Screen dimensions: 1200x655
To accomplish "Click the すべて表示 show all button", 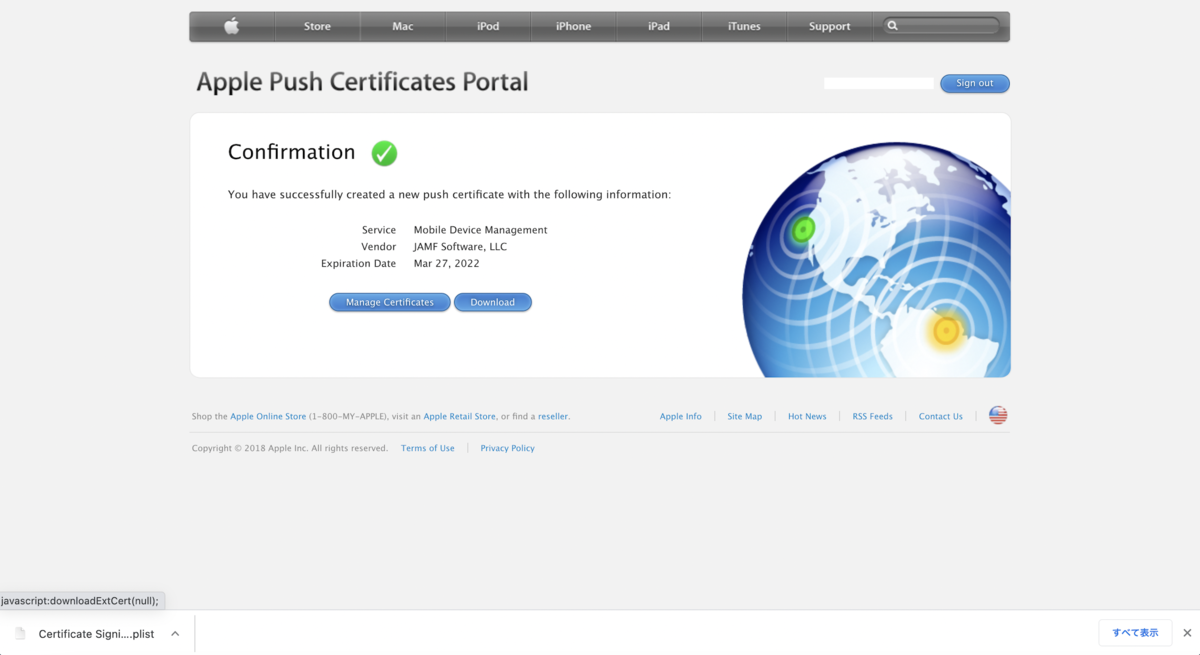I will [1135, 633].
